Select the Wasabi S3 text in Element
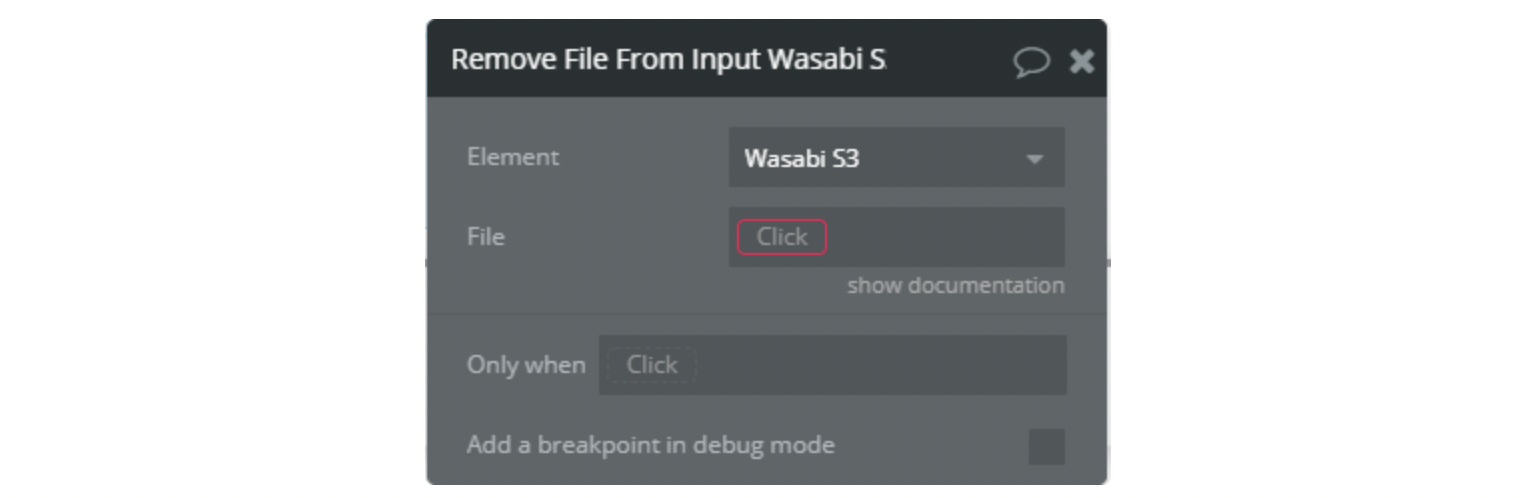 tap(801, 158)
